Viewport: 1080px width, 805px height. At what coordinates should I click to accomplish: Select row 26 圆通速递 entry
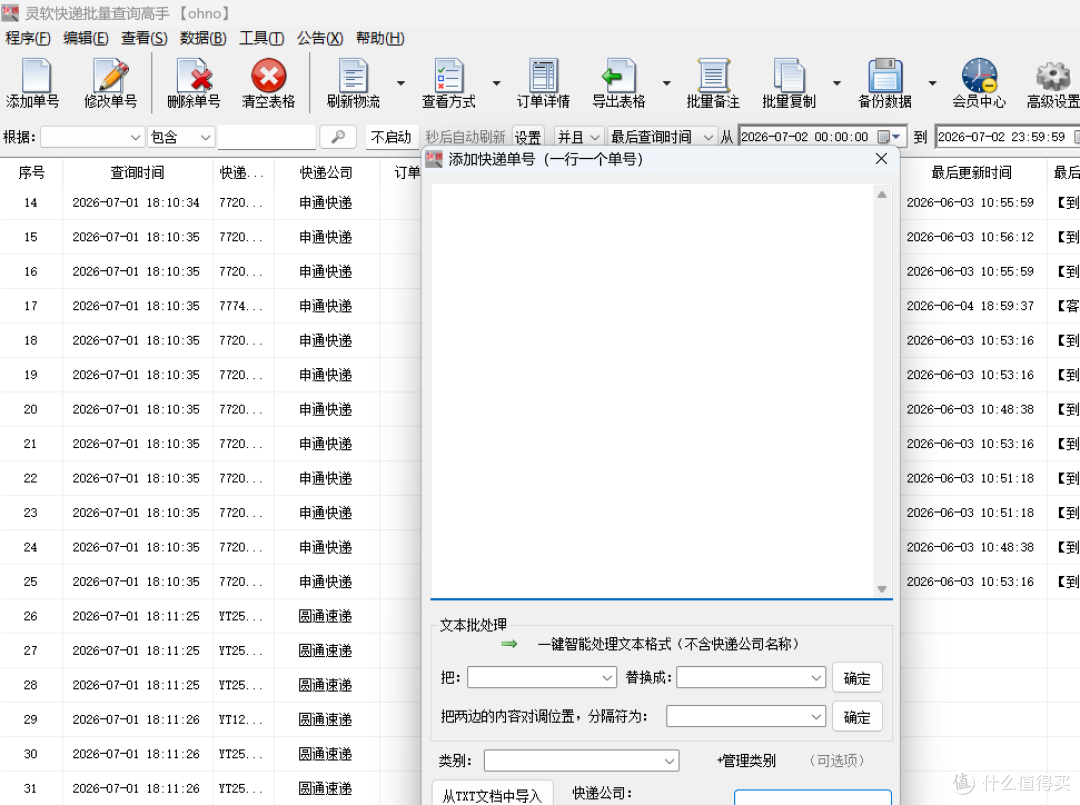click(325, 616)
